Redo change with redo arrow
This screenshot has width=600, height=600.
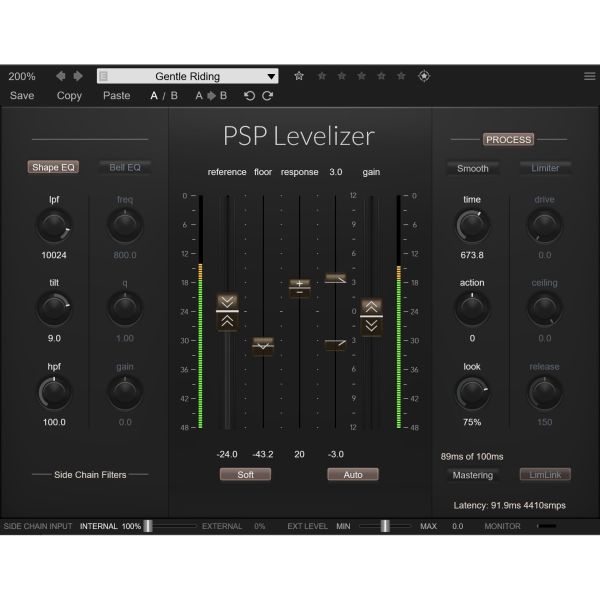click(x=267, y=96)
